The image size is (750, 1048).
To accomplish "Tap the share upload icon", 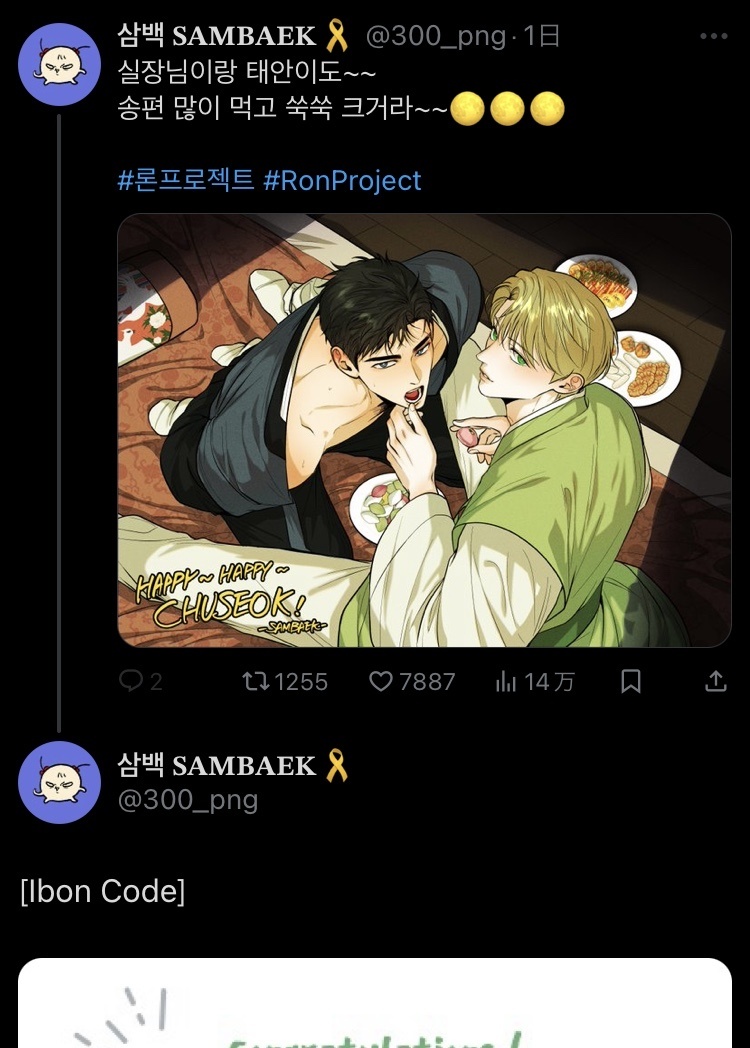I will (716, 681).
